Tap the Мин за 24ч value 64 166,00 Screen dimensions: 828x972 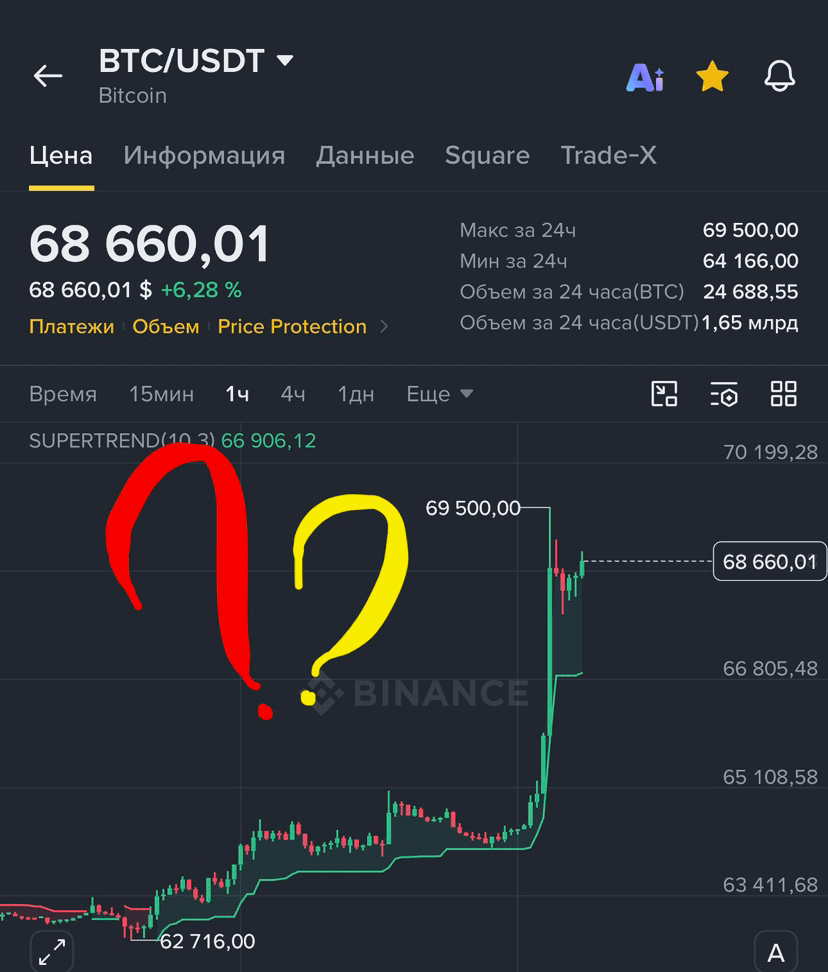(751, 261)
